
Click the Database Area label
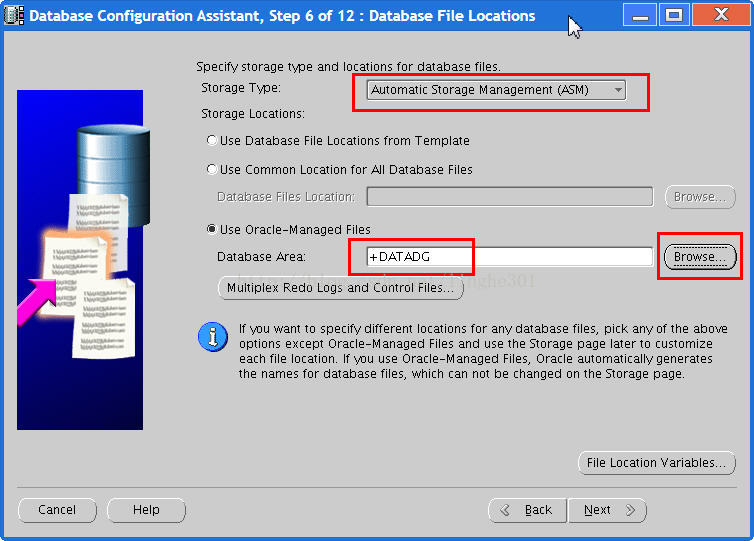tap(261, 257)
